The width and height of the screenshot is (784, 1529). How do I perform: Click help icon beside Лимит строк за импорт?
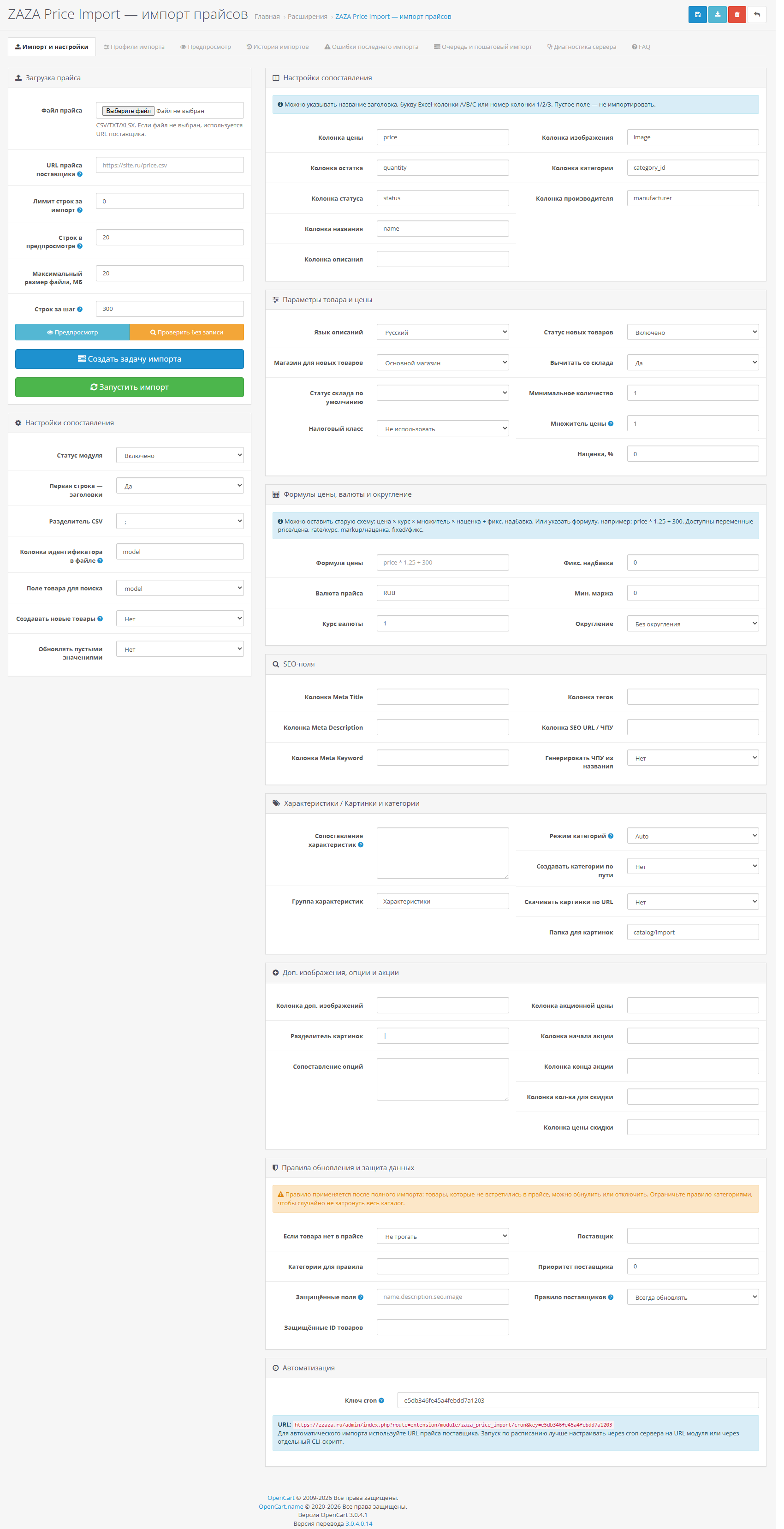[x=79, y=210]
